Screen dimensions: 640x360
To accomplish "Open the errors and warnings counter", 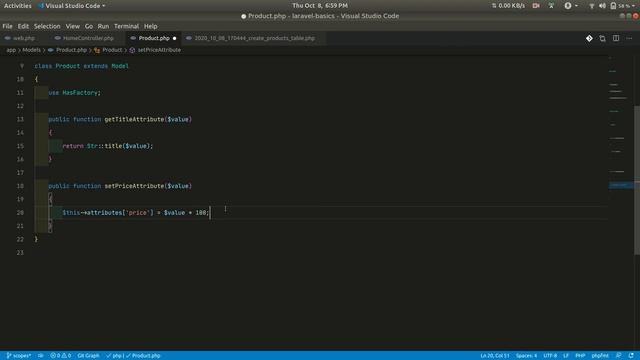I will point(60,356).
